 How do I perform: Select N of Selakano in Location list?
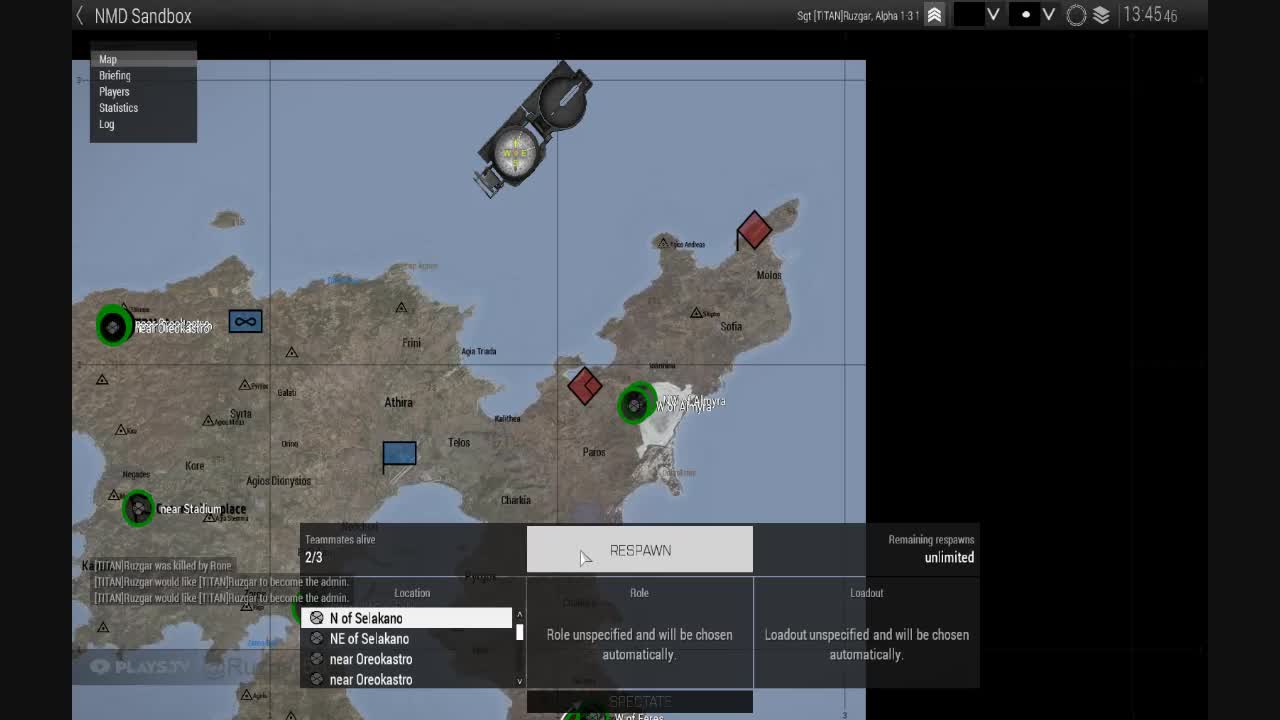click(406, 618)
